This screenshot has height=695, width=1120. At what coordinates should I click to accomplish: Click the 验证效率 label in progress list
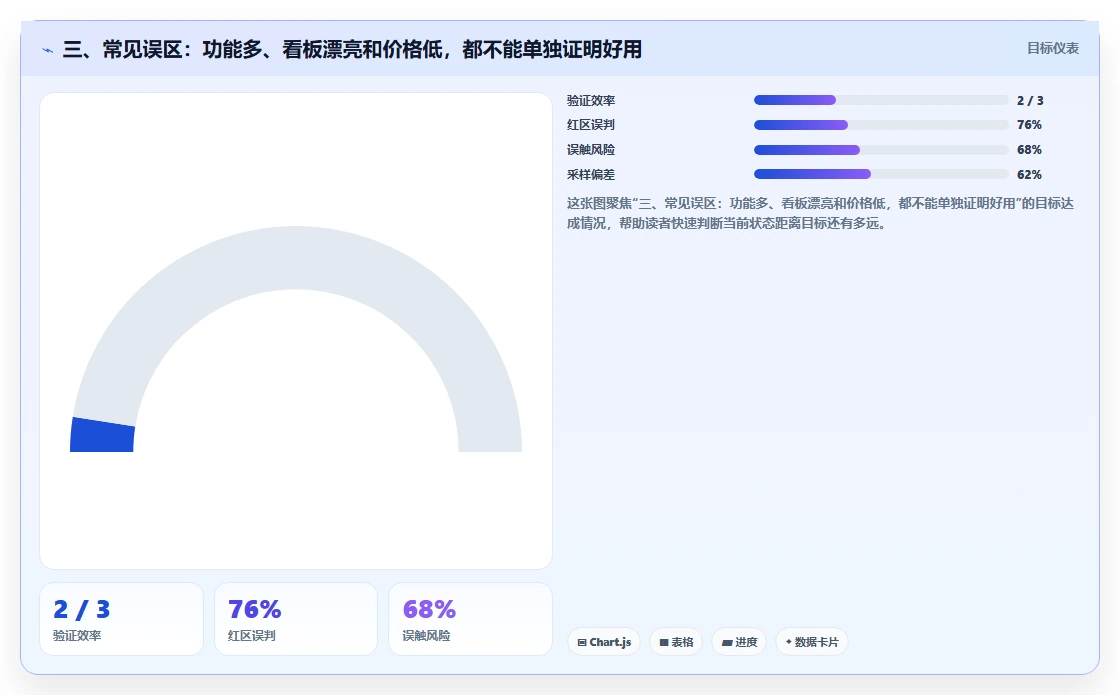pyautogui.click(x=591, y=101)
